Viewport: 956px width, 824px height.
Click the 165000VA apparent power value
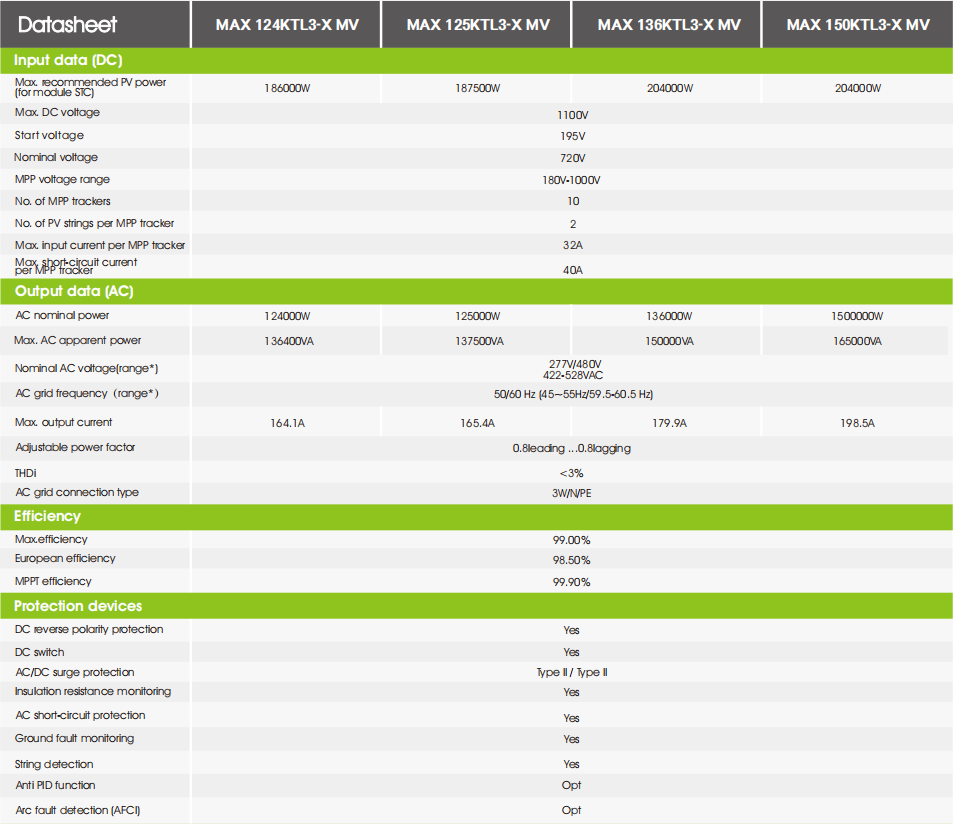857,342
